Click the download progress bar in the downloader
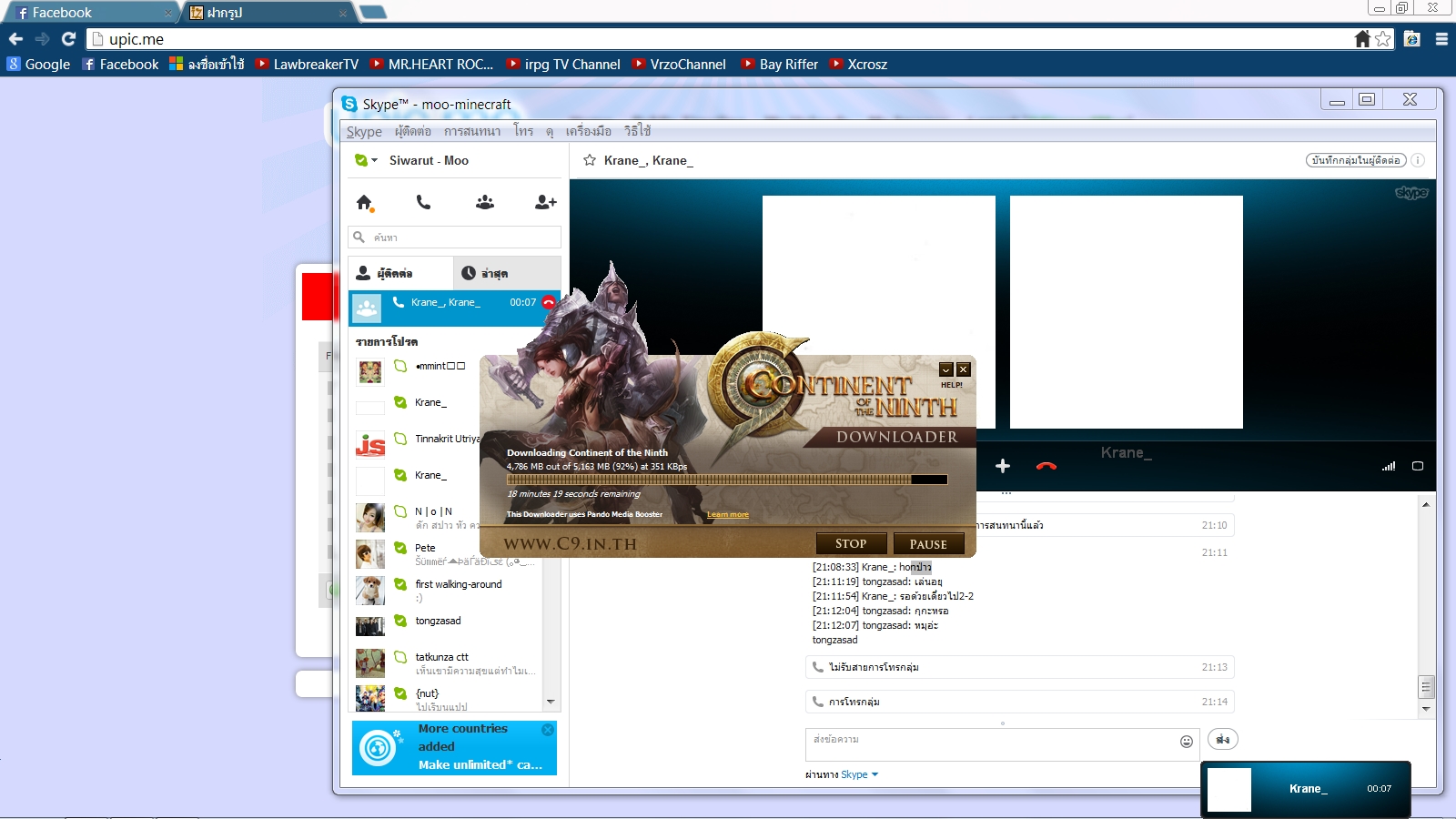Screen dimensions: 1456x819 coord(727,480)
